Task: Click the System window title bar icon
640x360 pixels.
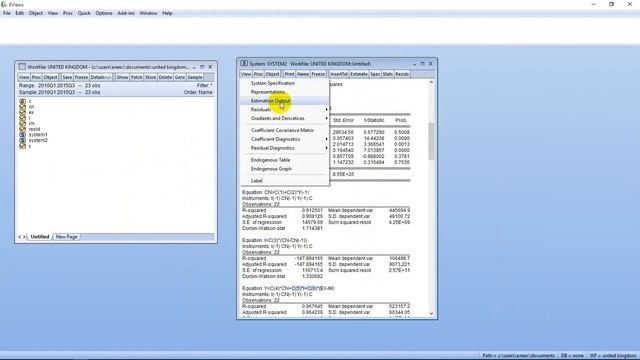Action: 244,64
